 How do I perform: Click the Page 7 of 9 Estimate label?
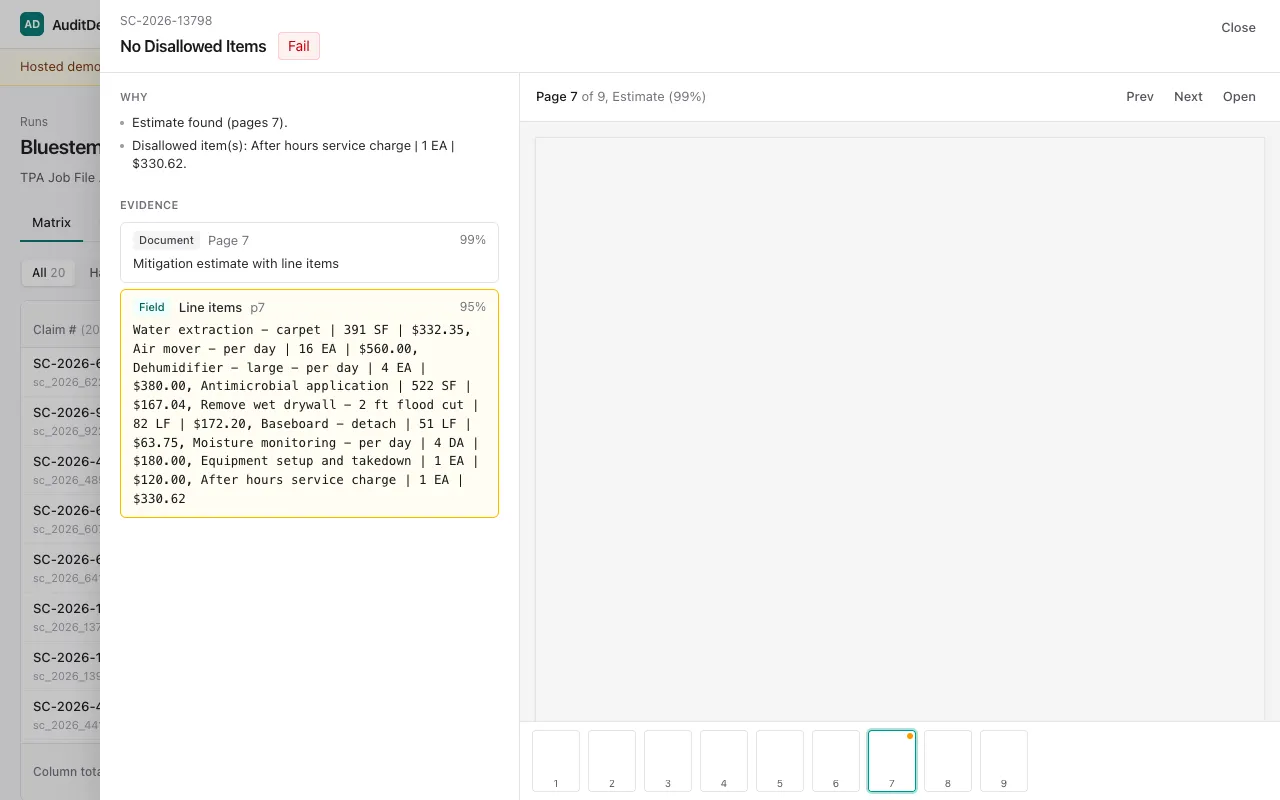pyautogui.click(x=621, y=97)
